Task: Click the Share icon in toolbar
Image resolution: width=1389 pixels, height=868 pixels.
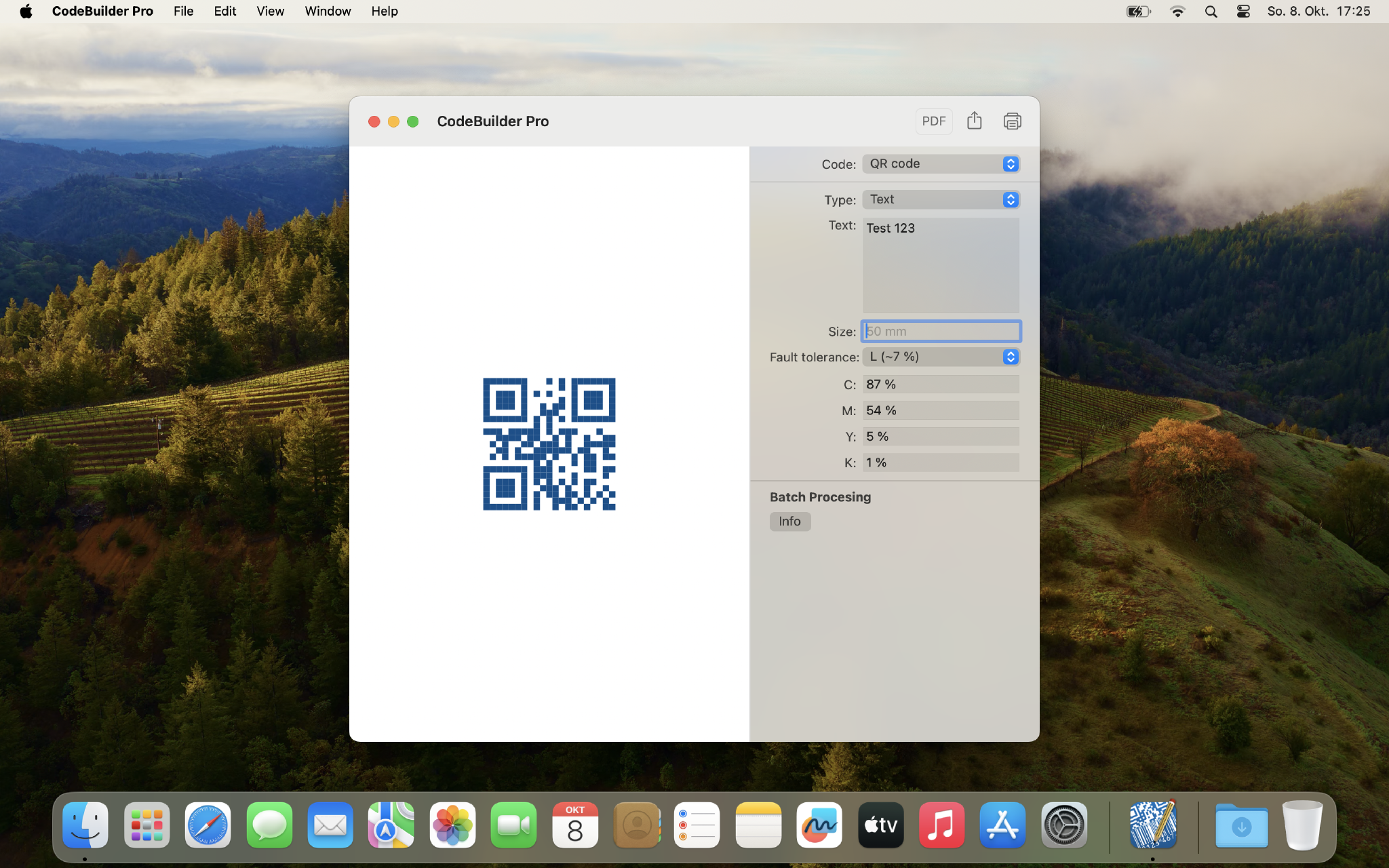Action: (x=974, y=121)
